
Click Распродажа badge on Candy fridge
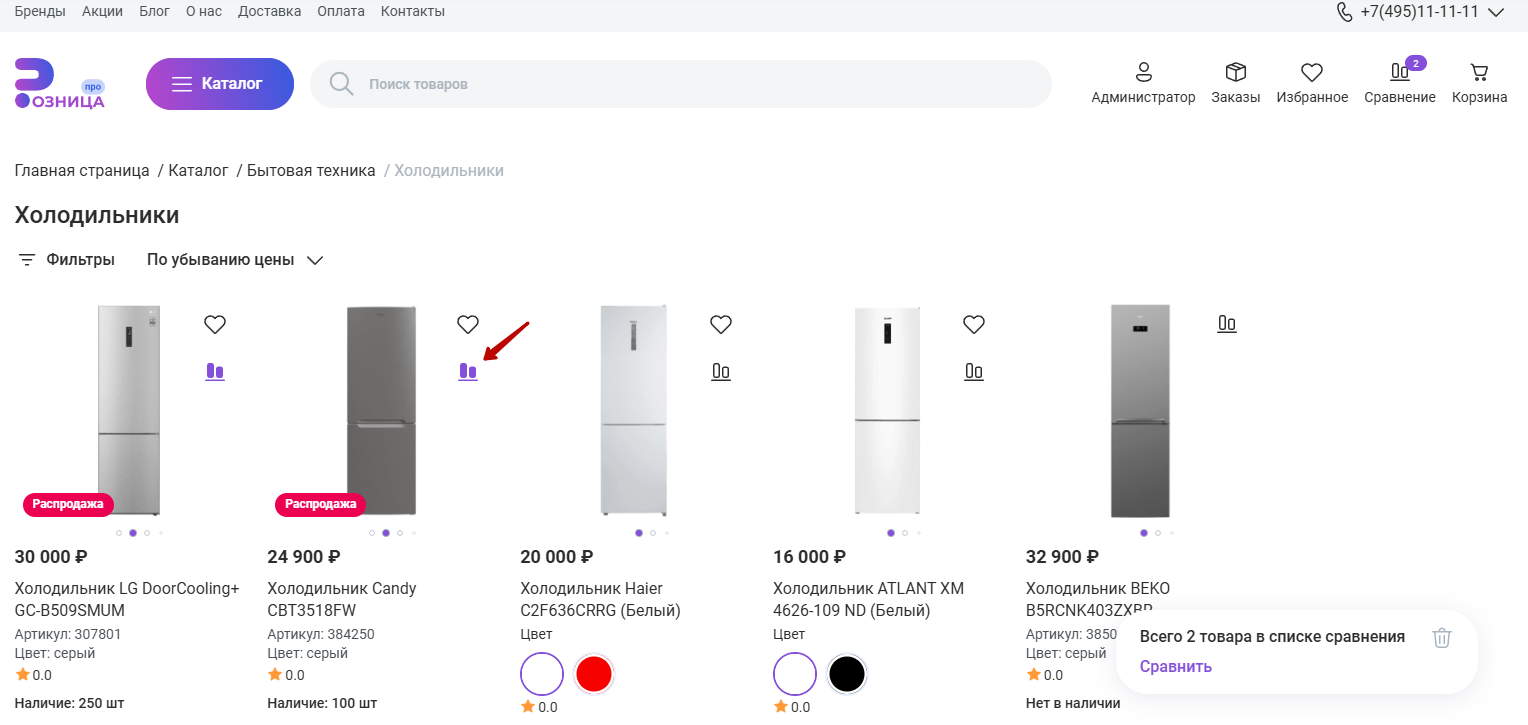click(320, 504)
